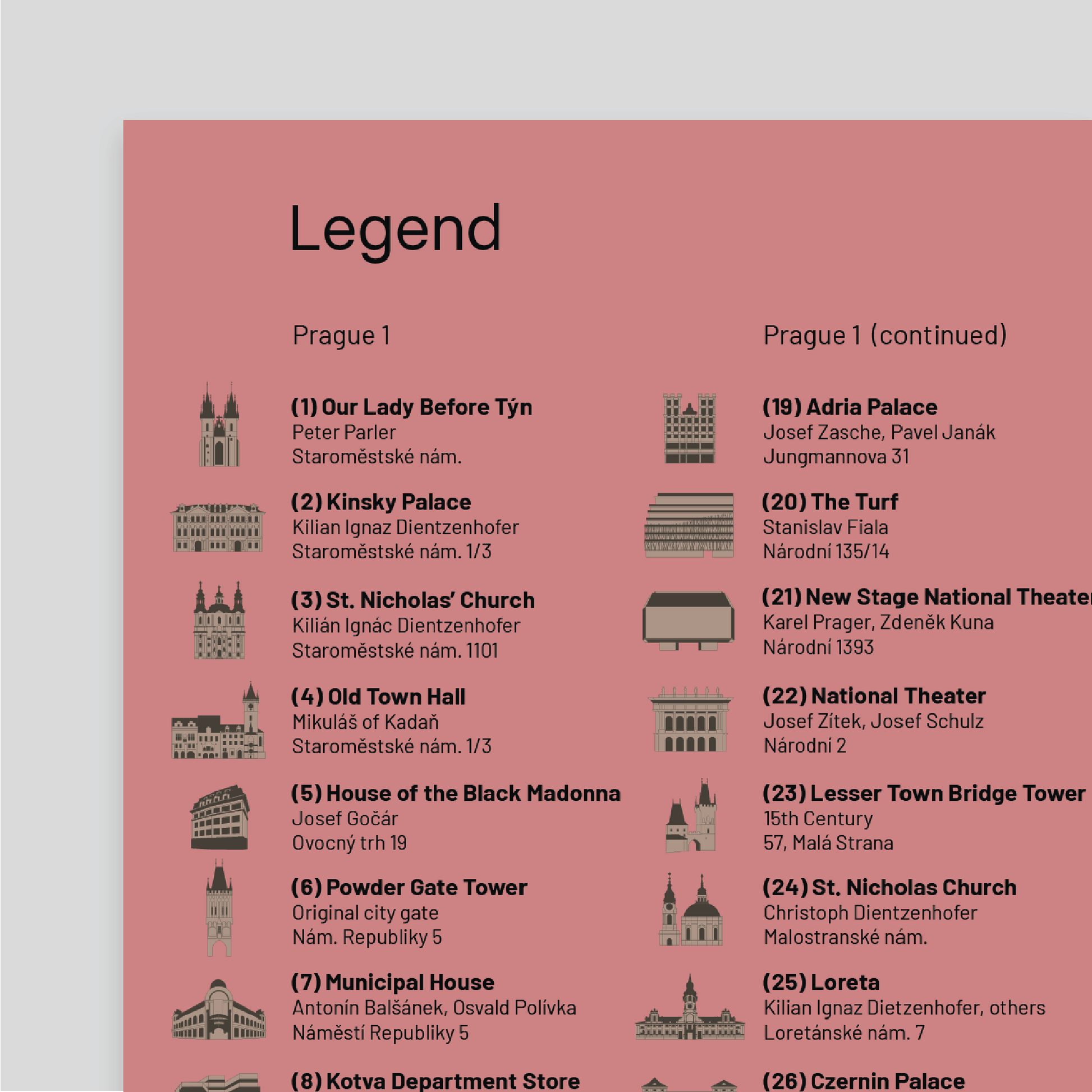The image size is (1092, 1092).
Task: Select the National Theater building icon
Action: pos(690,719)
